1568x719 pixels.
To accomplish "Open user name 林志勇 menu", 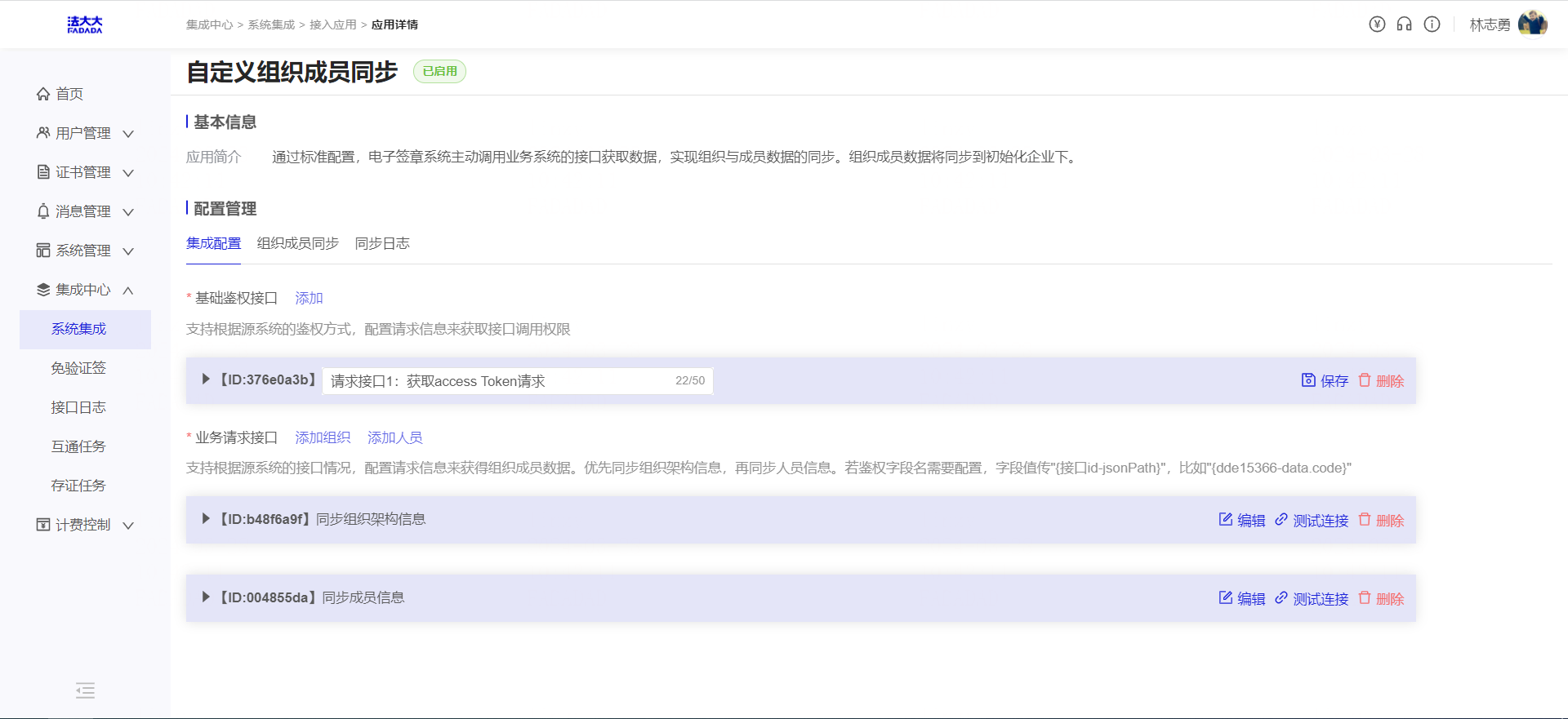I will tap(1490, 24).
